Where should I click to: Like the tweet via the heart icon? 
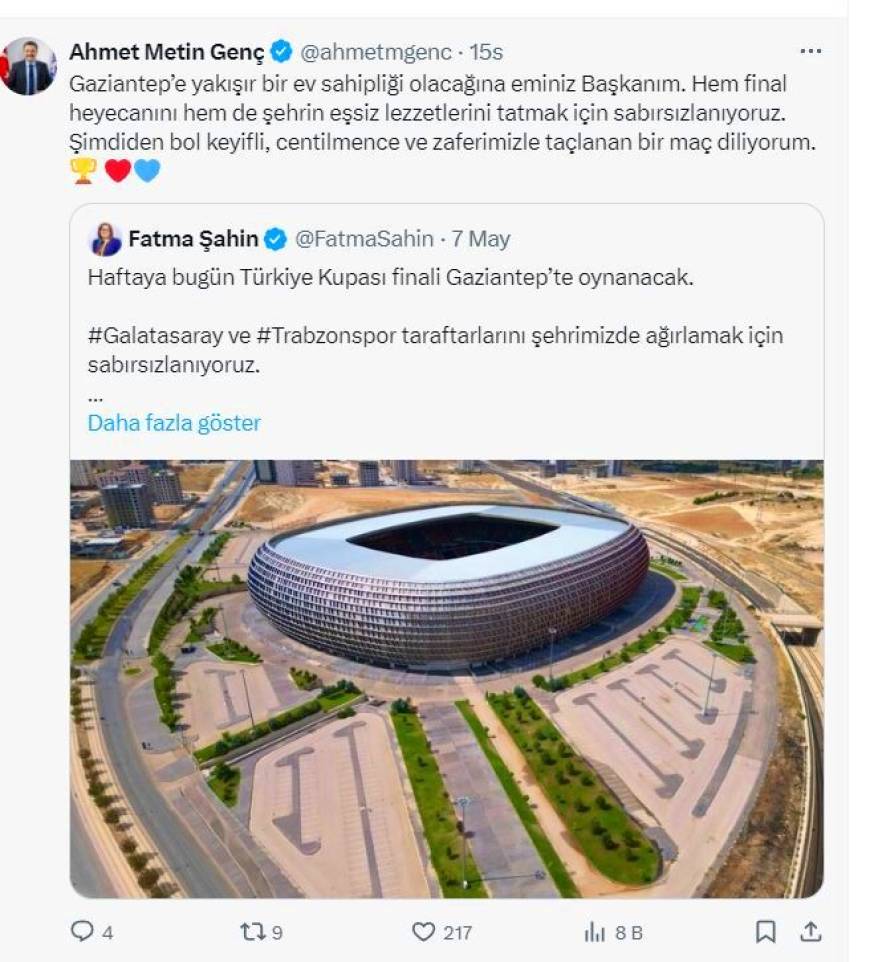(423, 932)
